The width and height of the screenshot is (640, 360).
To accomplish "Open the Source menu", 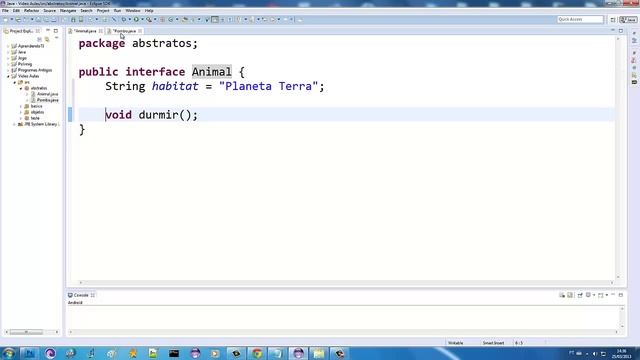I will click(x=49, y=11).
